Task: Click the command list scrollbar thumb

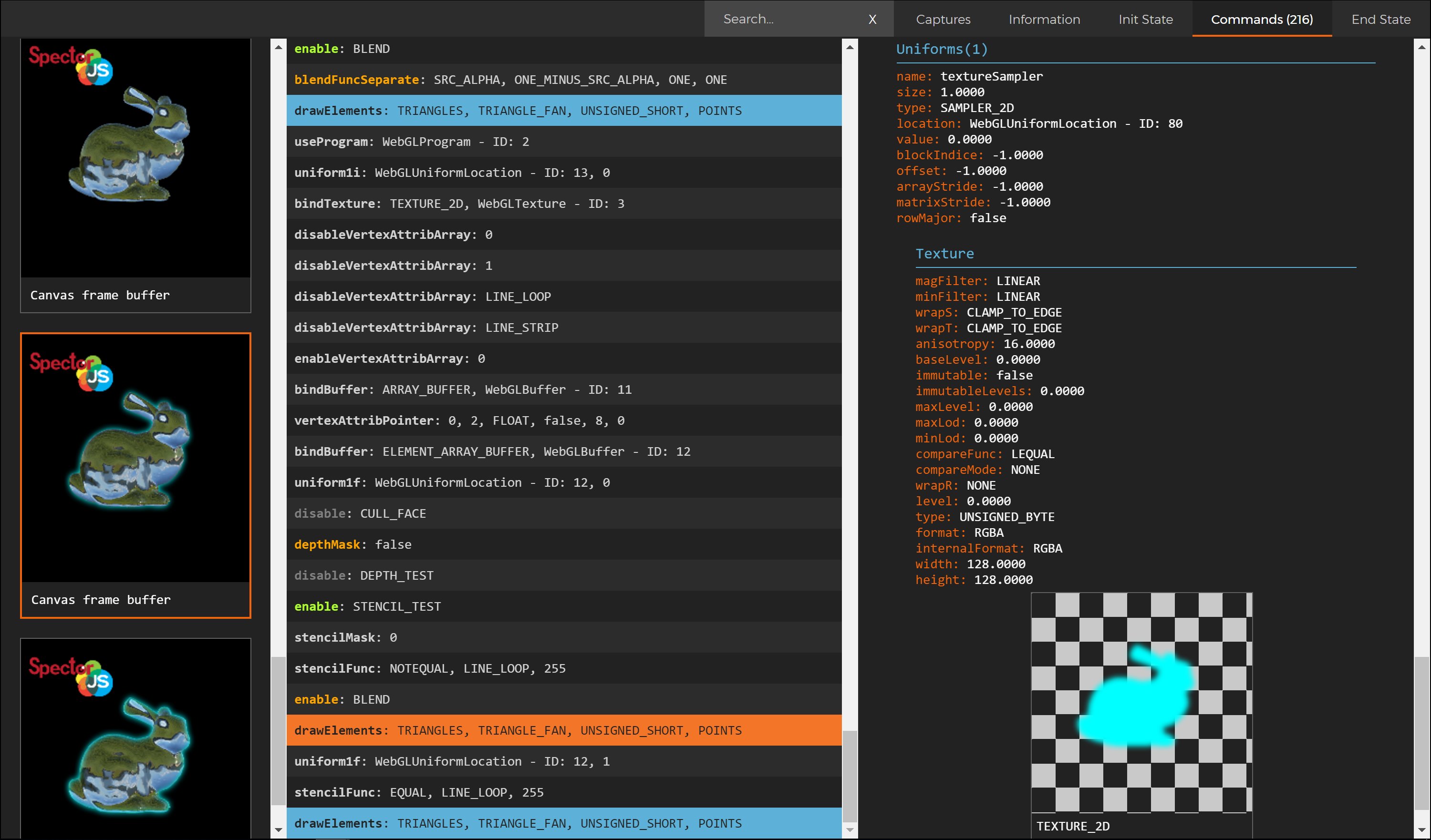Action: pyautogui.click(x=850, y=776)
